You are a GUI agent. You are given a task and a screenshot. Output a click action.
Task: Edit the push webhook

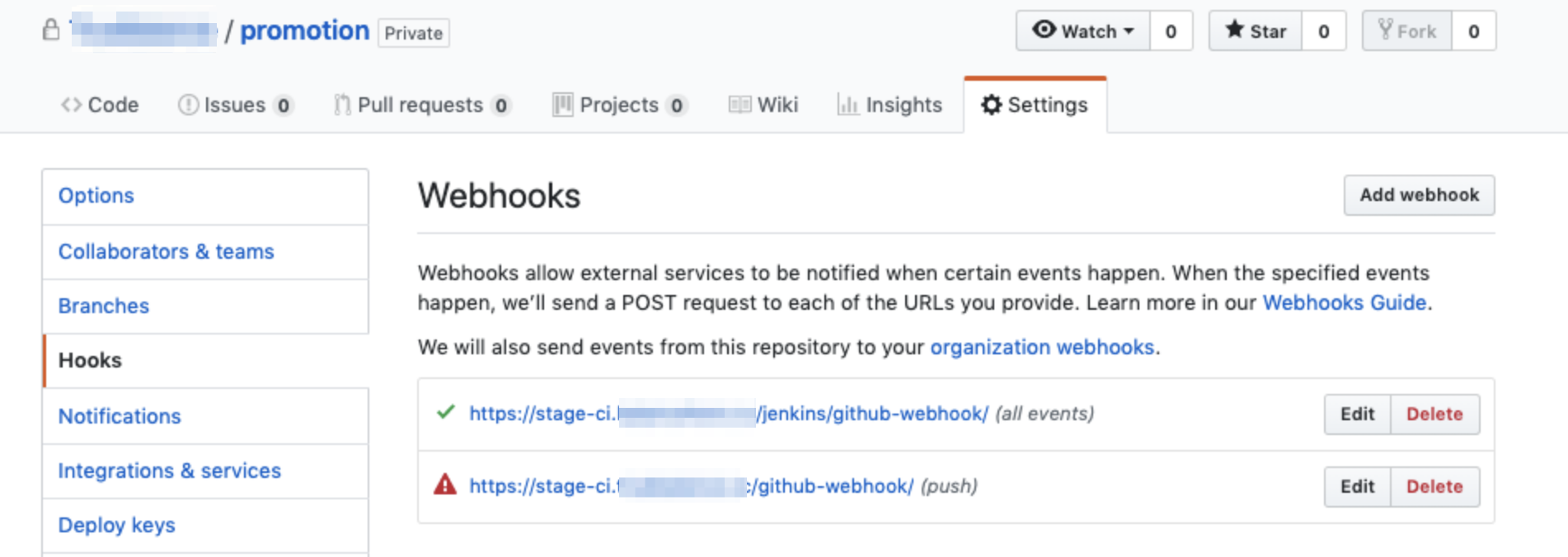point(1357,487)
